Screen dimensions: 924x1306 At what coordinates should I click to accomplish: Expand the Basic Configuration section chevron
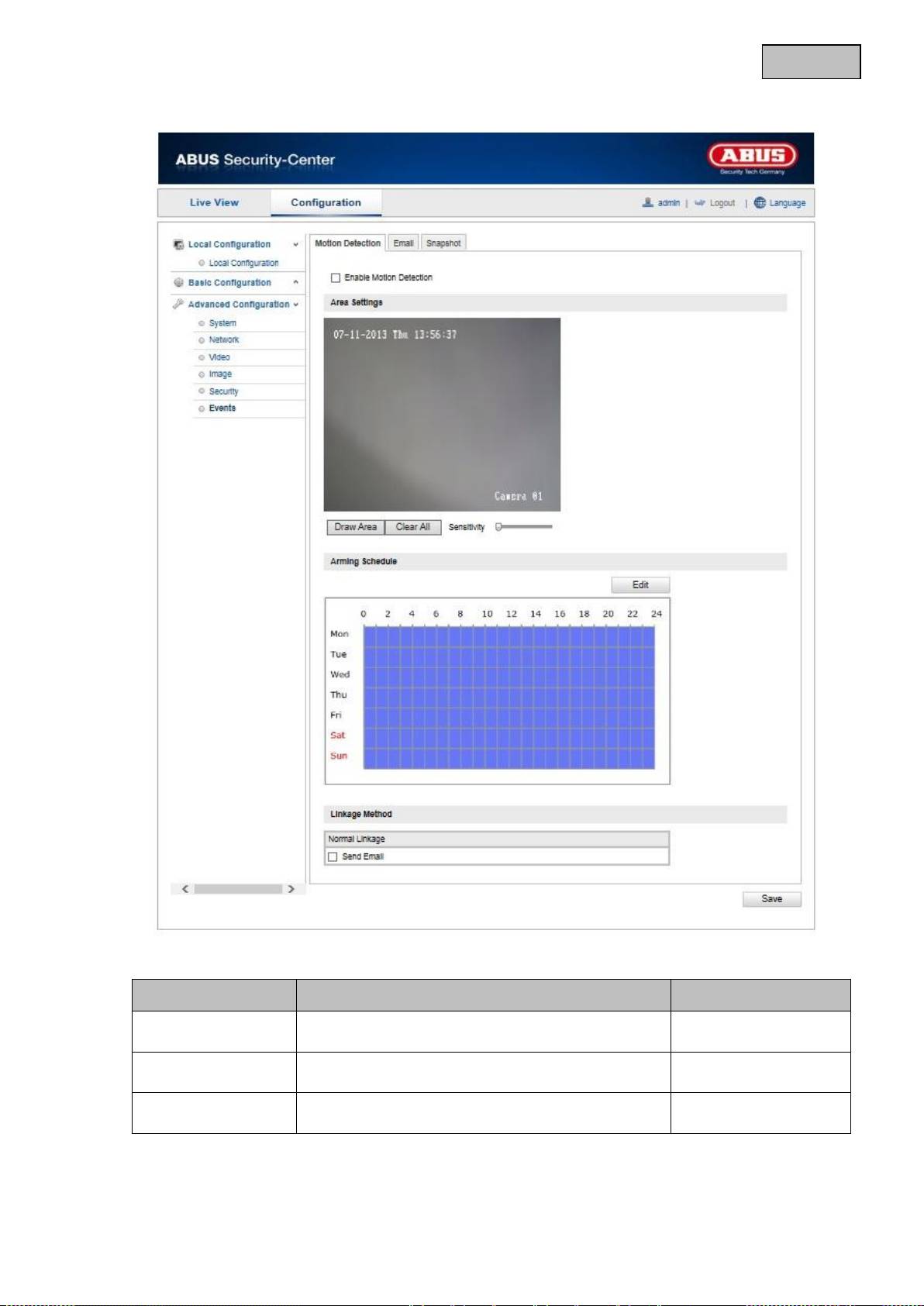(x=295, y=283)
